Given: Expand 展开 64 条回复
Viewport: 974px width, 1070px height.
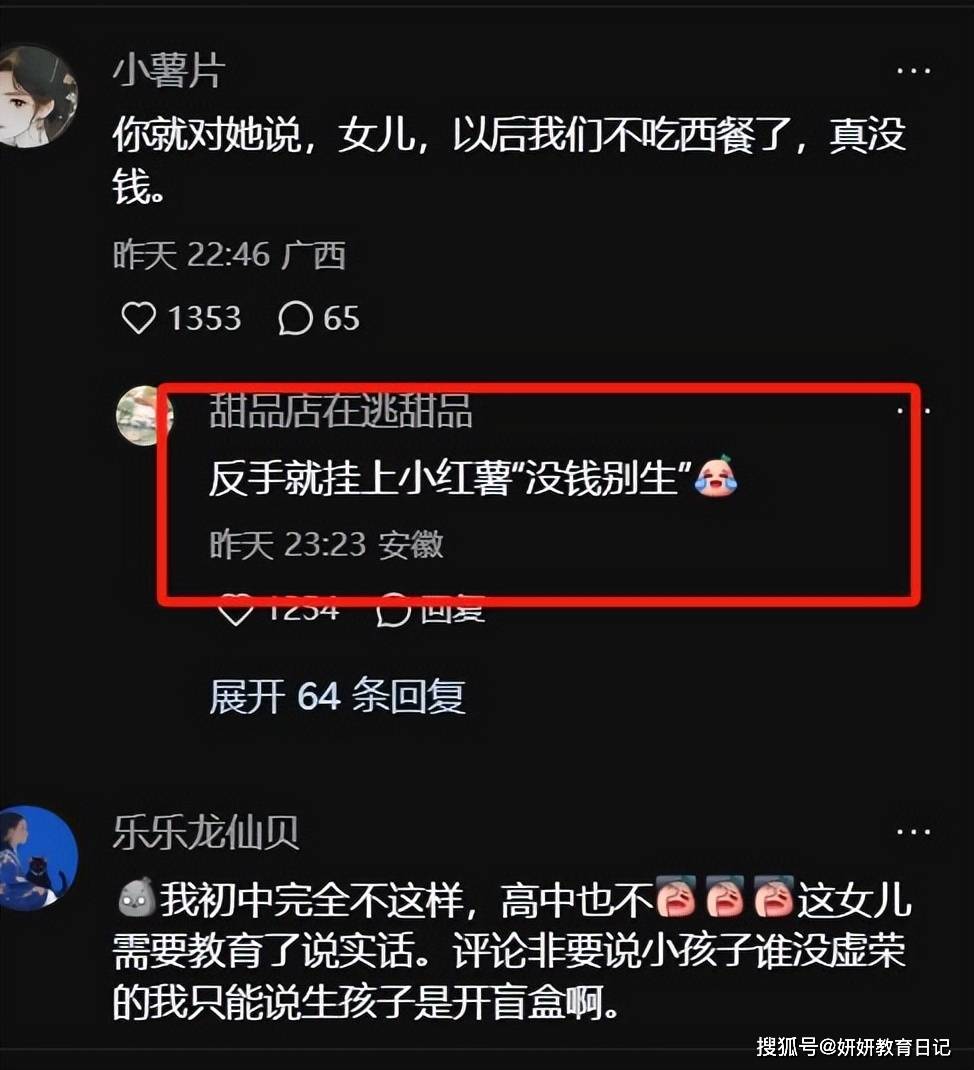Looking at the screenshot, I should [338, 697].
